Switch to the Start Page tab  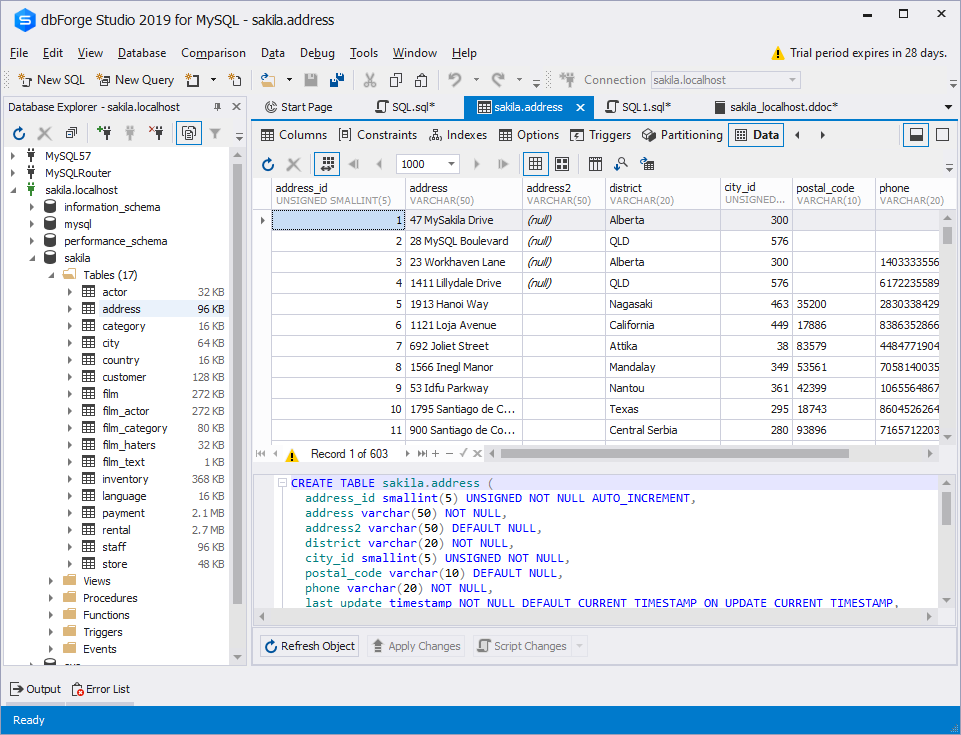298,107
